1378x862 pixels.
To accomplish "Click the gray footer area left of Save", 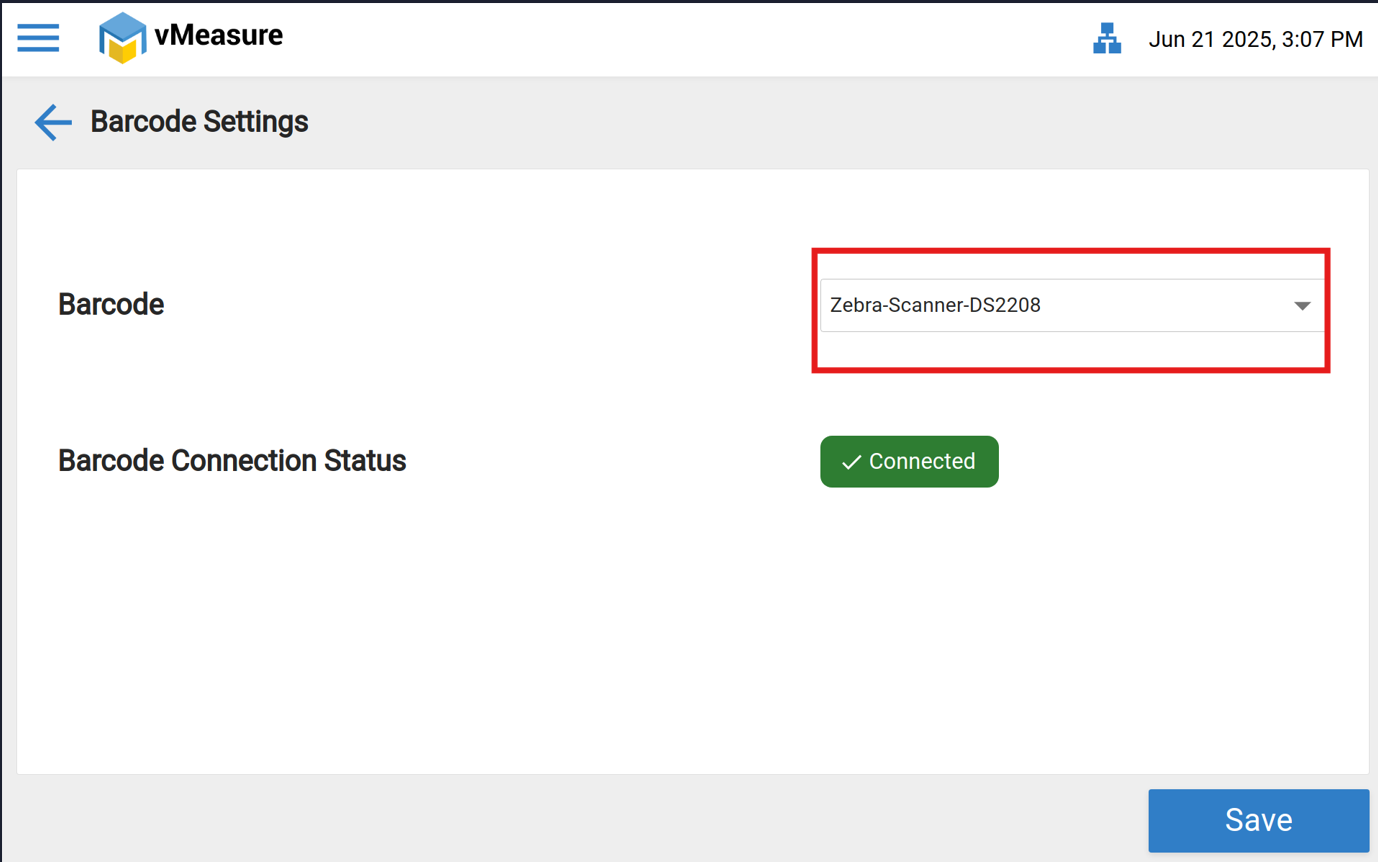I will click(600, 820).
